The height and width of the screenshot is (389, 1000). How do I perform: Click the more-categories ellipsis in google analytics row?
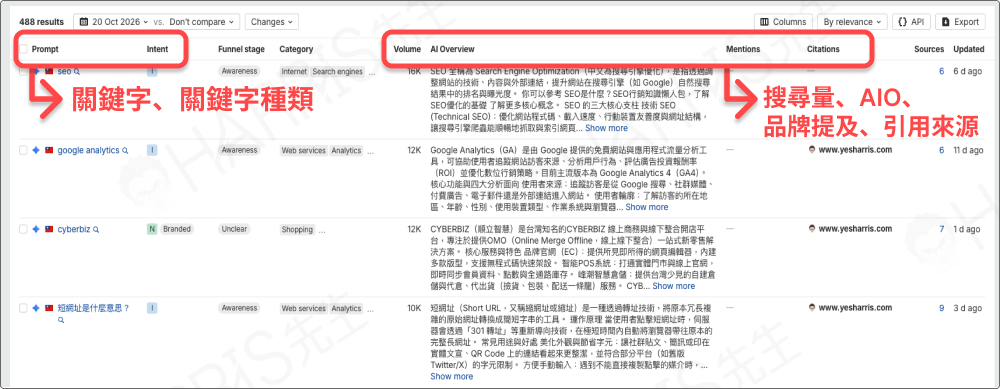(x=372, y=151)
